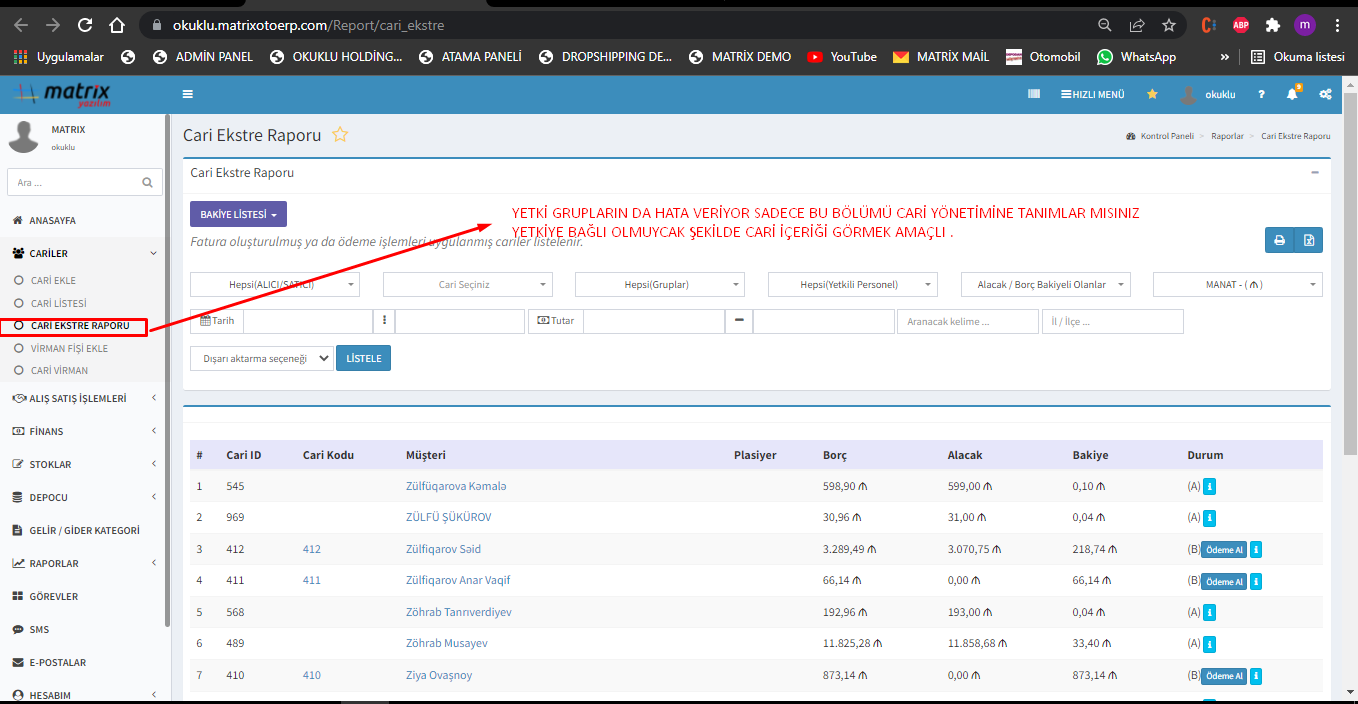Click Ödeme Al for Zülfiqarov Səid

click(1224, 550)
